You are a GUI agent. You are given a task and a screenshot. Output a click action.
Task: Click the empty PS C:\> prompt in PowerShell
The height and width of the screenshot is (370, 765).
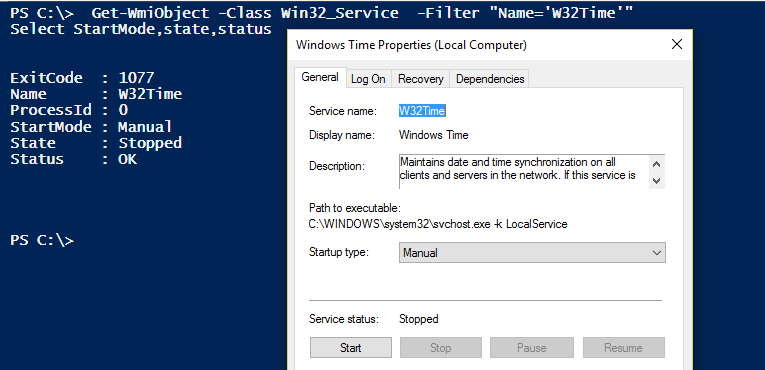tap(42, 241)
